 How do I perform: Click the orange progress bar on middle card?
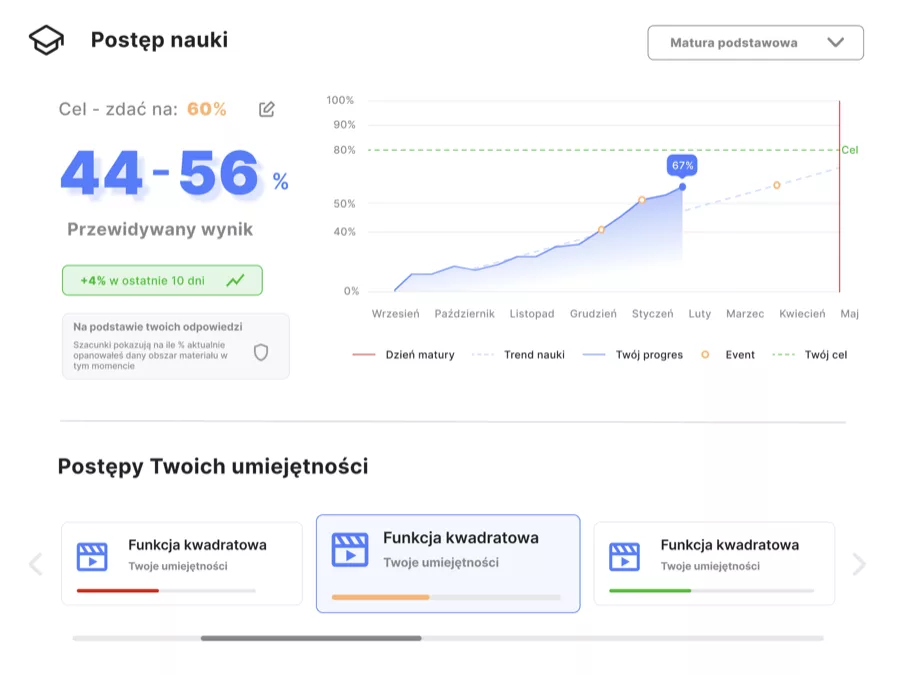(x=381, y=598)
